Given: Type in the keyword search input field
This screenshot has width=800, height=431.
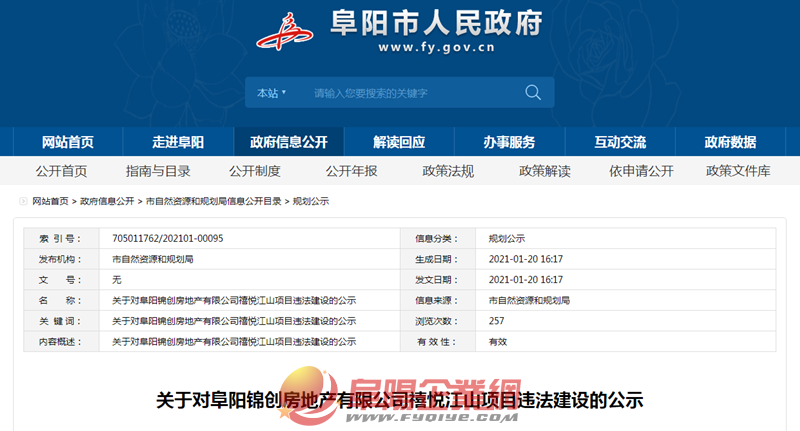Looking at the screenshot, I should coord(410,93).
